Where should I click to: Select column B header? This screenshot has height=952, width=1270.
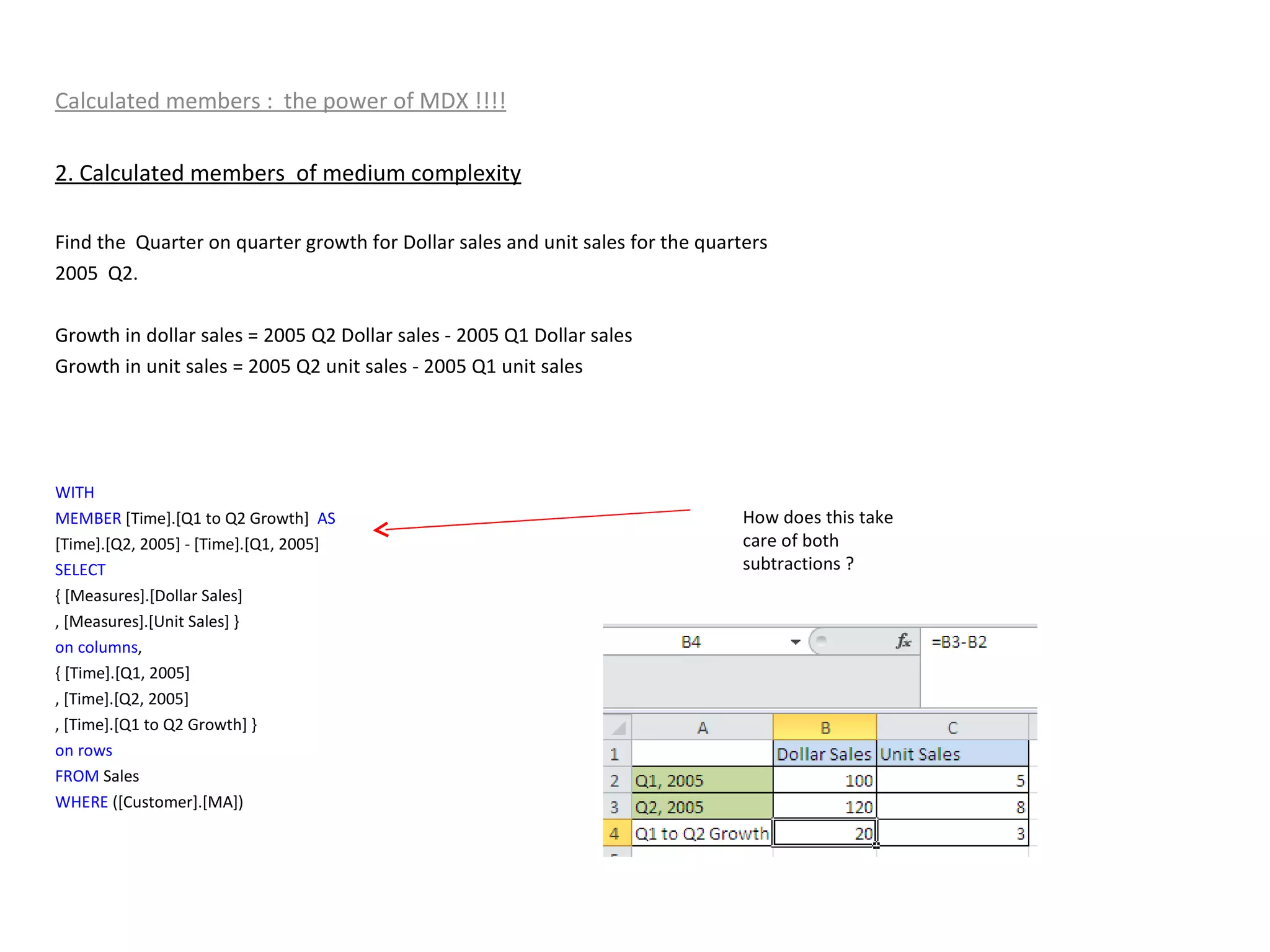825,728
